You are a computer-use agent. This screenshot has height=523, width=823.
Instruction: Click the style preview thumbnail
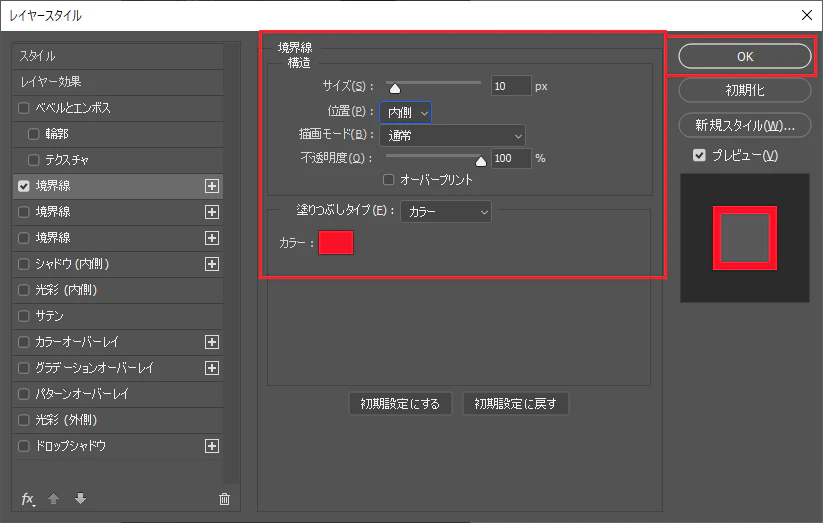745,238
